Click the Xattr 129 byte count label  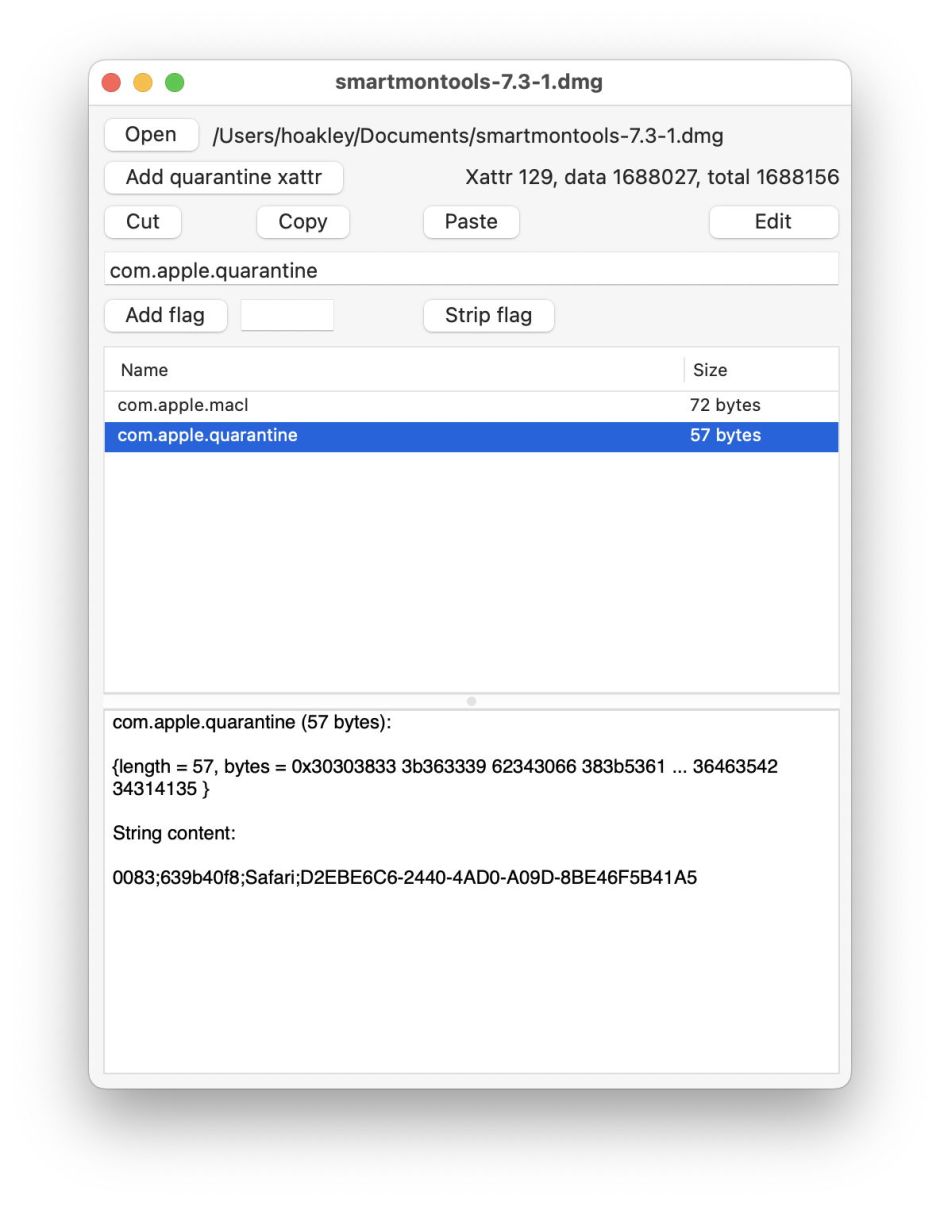point(651,177)
